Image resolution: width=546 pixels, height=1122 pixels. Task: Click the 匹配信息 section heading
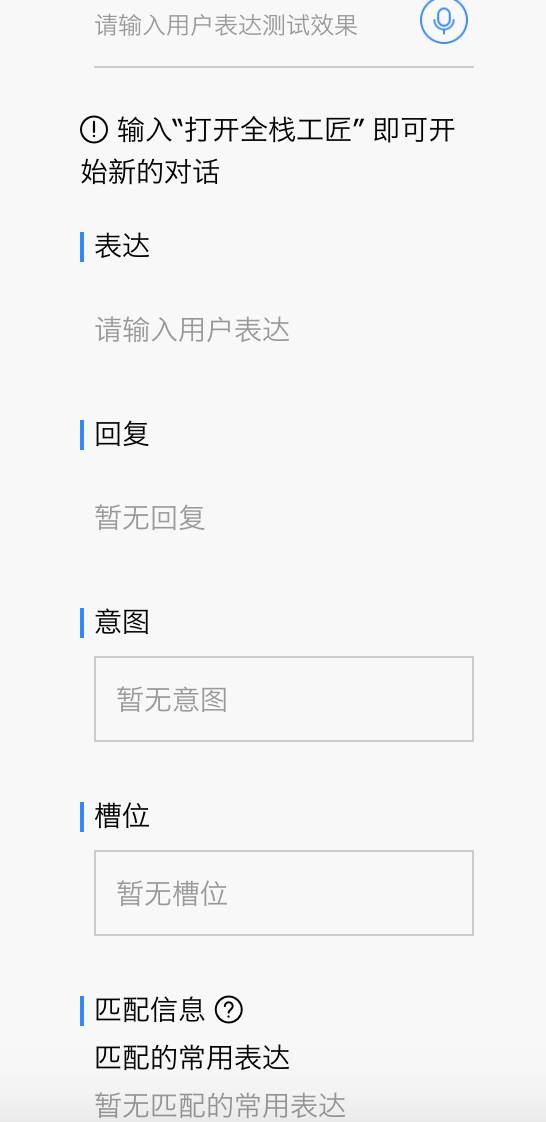(x=150, y=1010)
